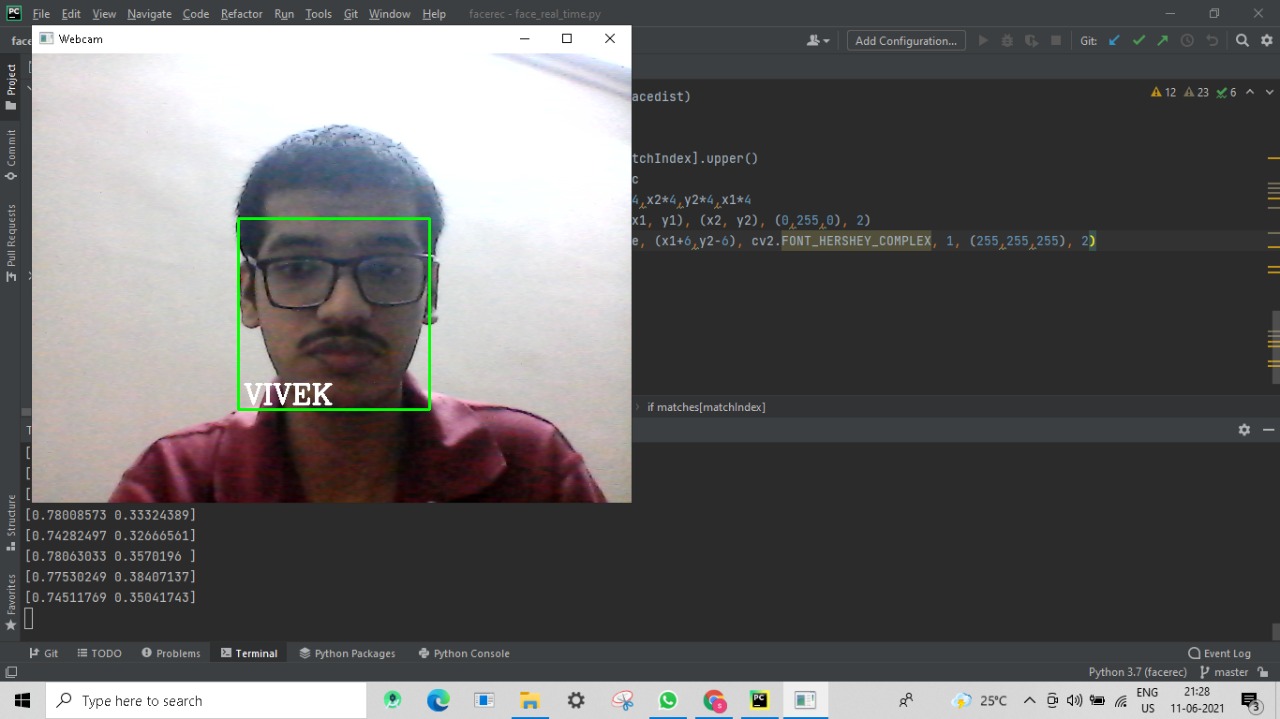Open the Event Log
The height and width of the screenshot is (719, 1280).
(1219, 653)
